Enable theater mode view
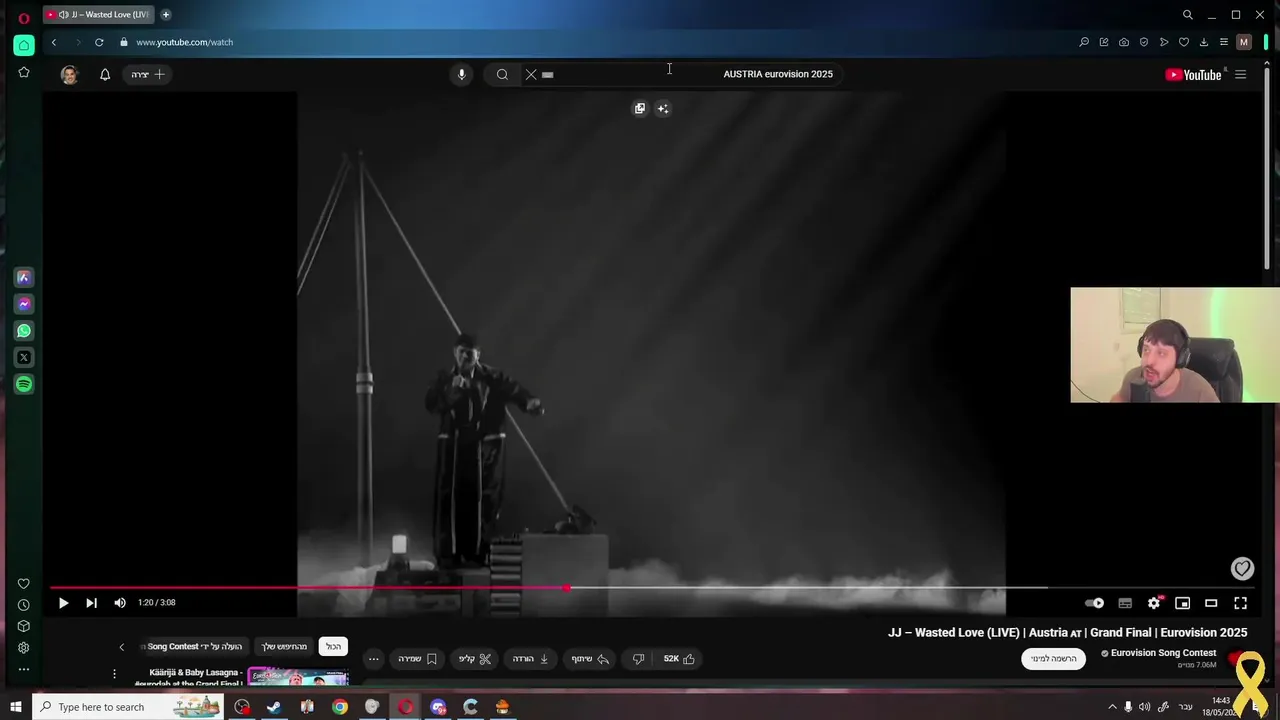The image size is (1280, 720). point(1211,603)
